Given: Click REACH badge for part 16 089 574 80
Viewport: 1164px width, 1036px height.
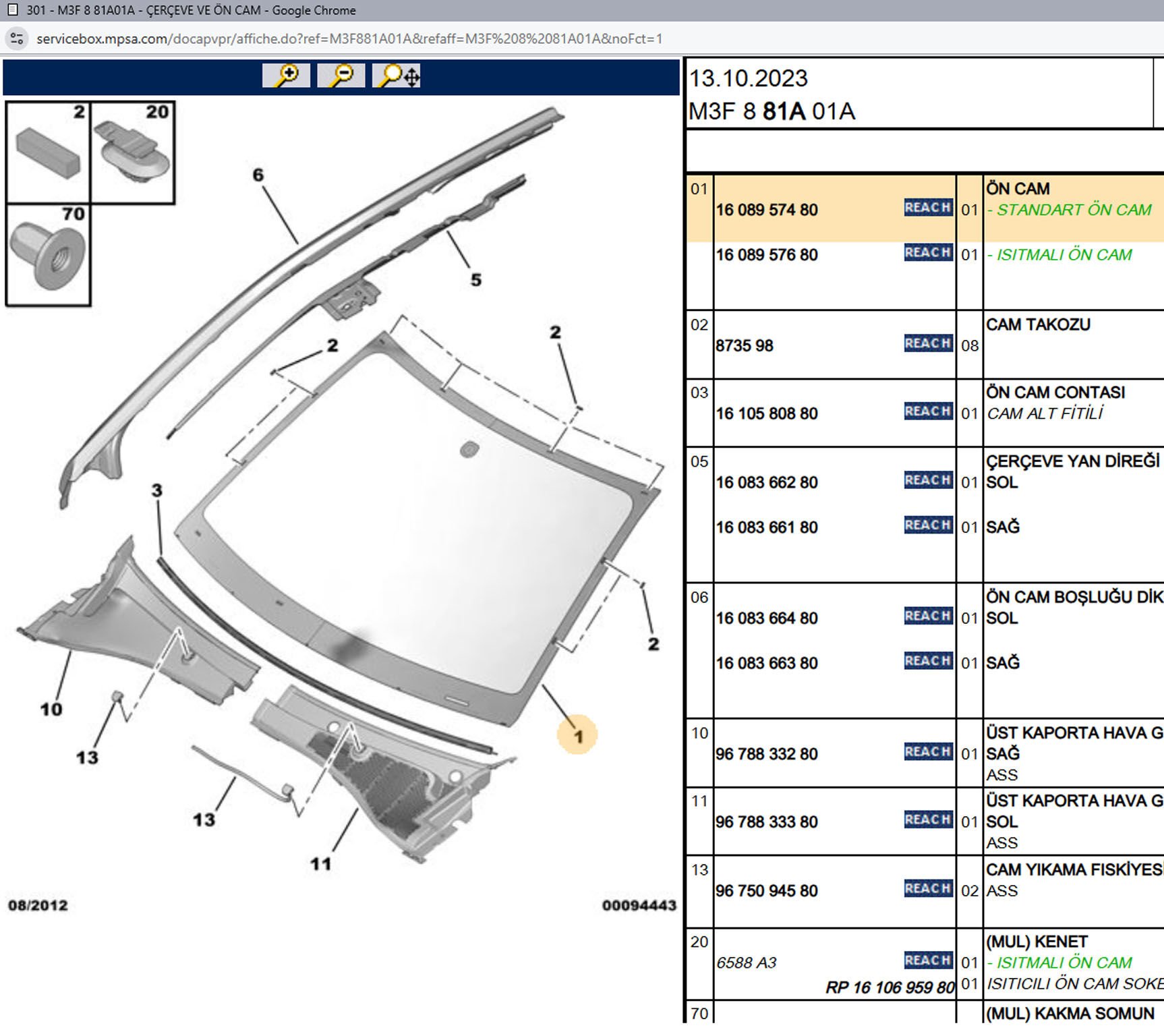Looking at the screenshot, I should 928,208.
